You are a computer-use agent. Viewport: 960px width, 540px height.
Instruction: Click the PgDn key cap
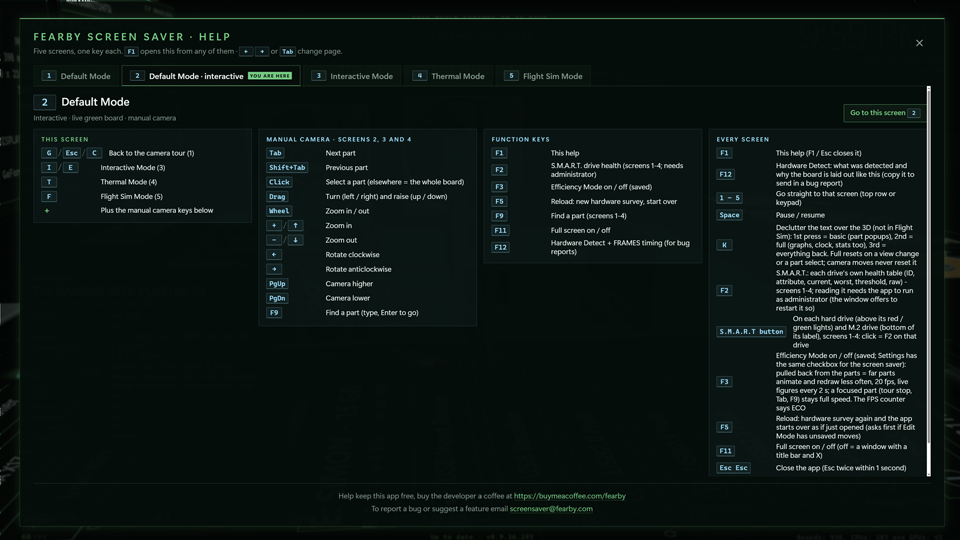(277, 298)
